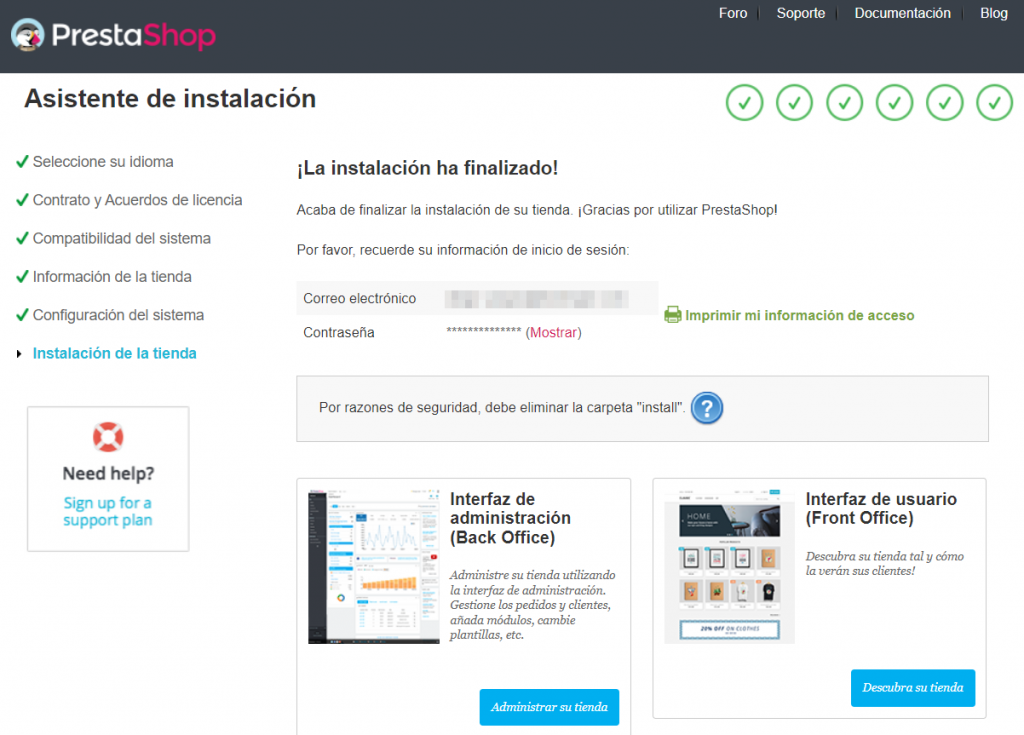This screenshot has width=1024, height=735.
Task: Click the first green checkmark in the progress bar
Action: coord(744,102)
